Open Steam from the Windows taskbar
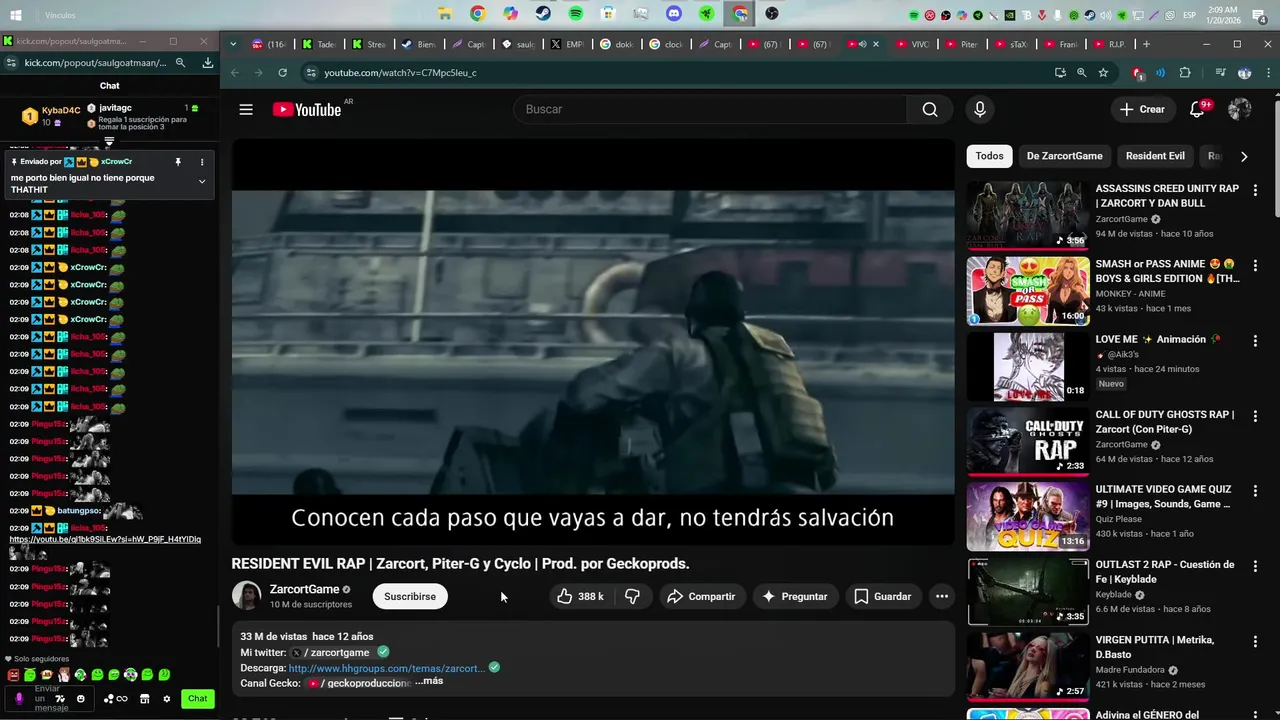Screen dimensions: 1280x720 pos(543,14)
